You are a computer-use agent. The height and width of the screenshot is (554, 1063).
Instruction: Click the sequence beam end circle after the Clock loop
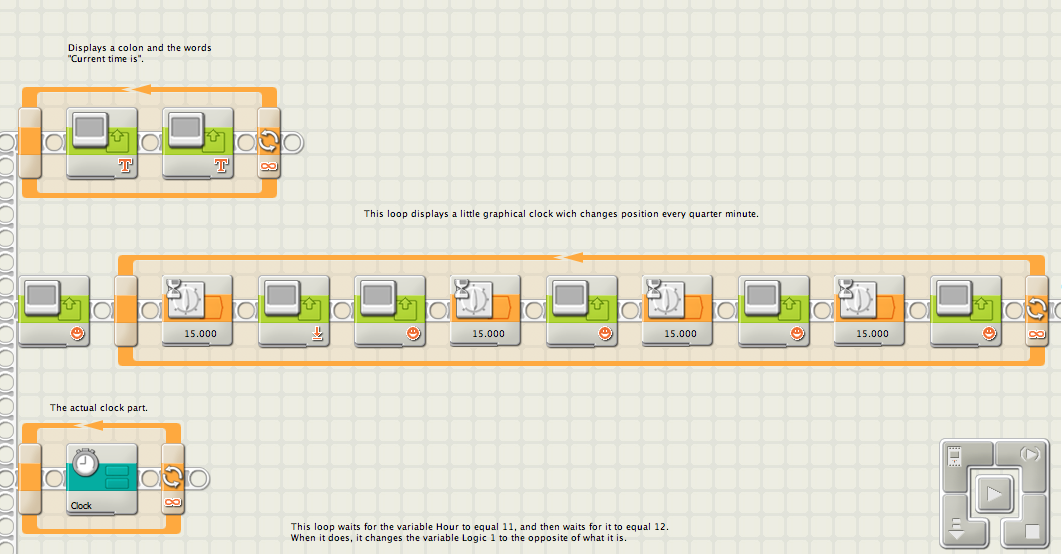coord(198,479)
